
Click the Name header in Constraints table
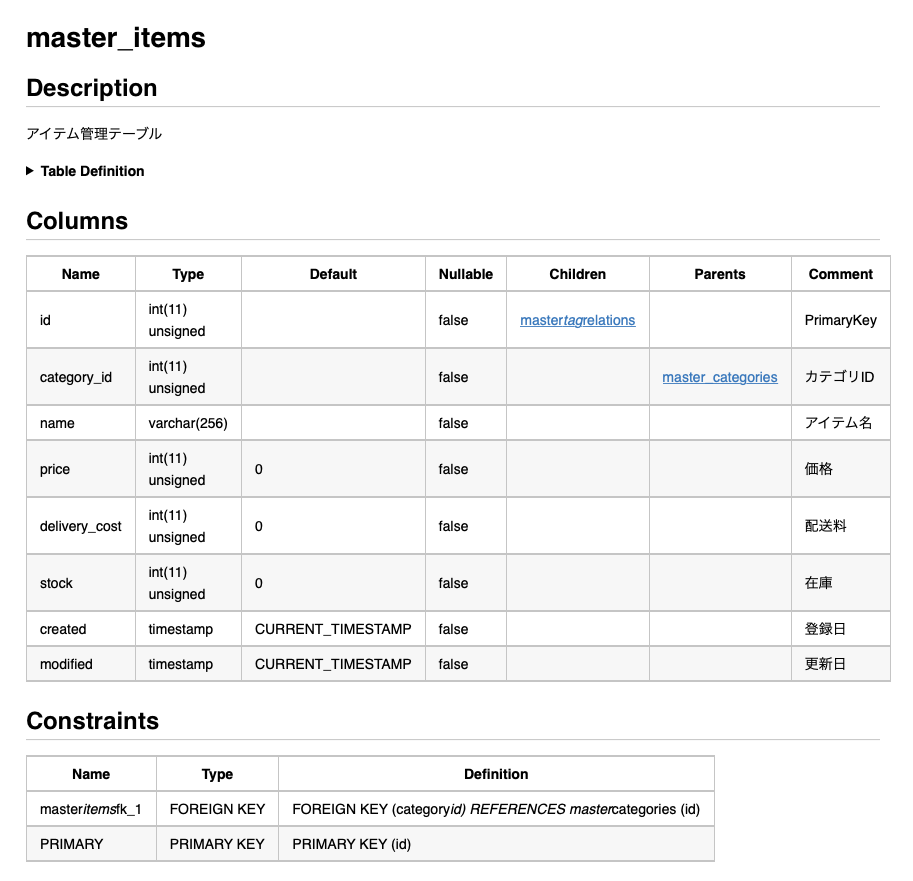[x=91, y=774]
